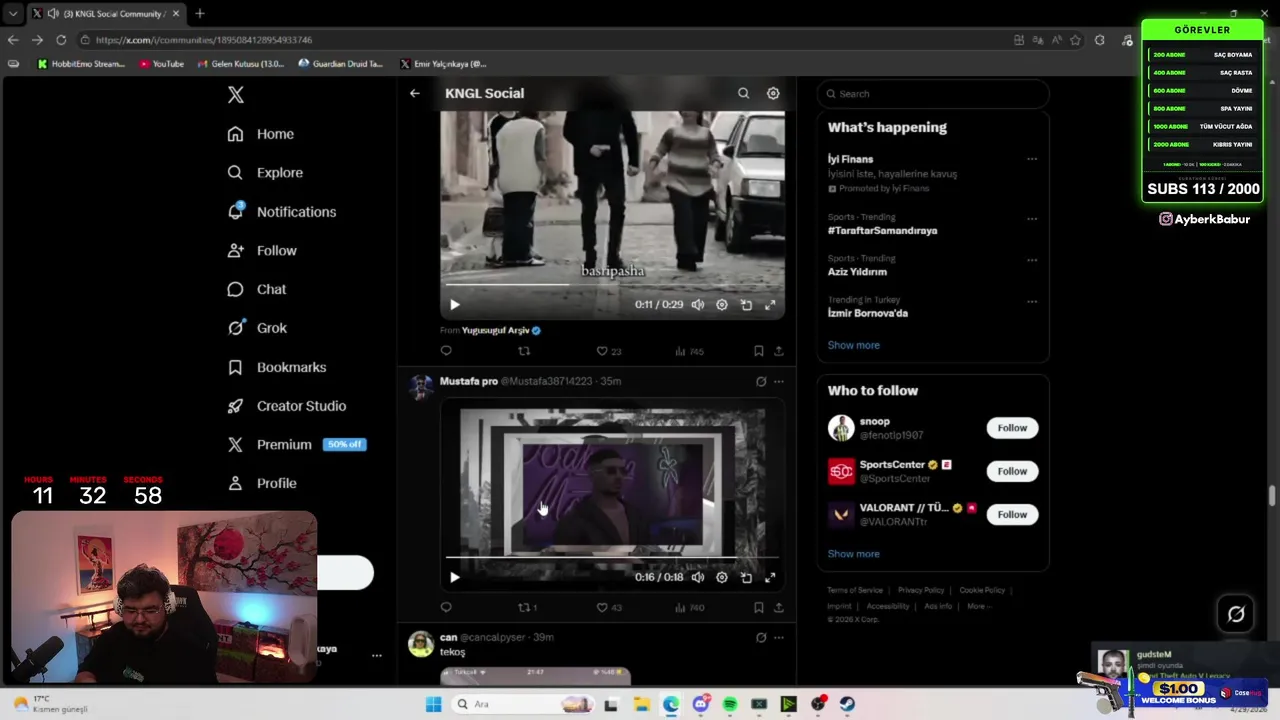The height and width of the screenshot is (720, 1280).
Task: Open Discord from the taskbar
Action: (x=701, y=704)
